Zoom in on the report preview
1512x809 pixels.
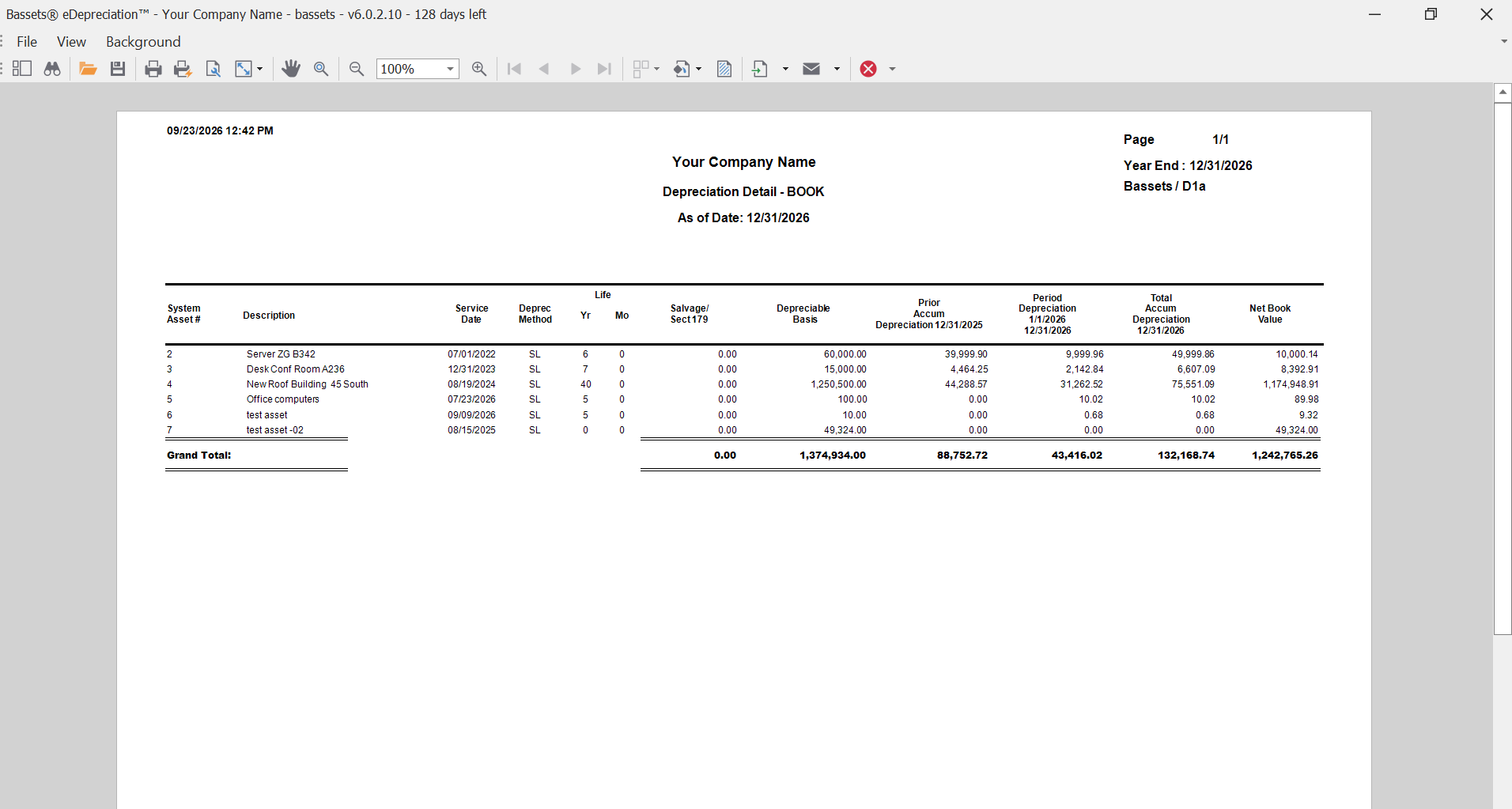point(479,69)
